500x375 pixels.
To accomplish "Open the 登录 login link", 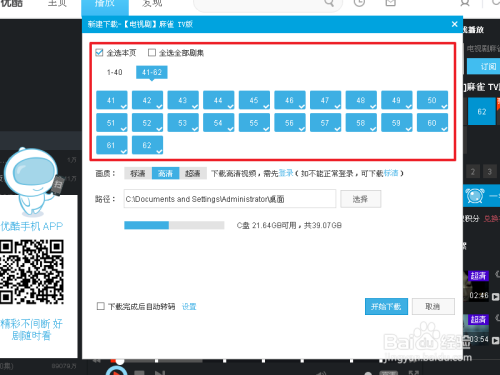I will coord(286,173).
